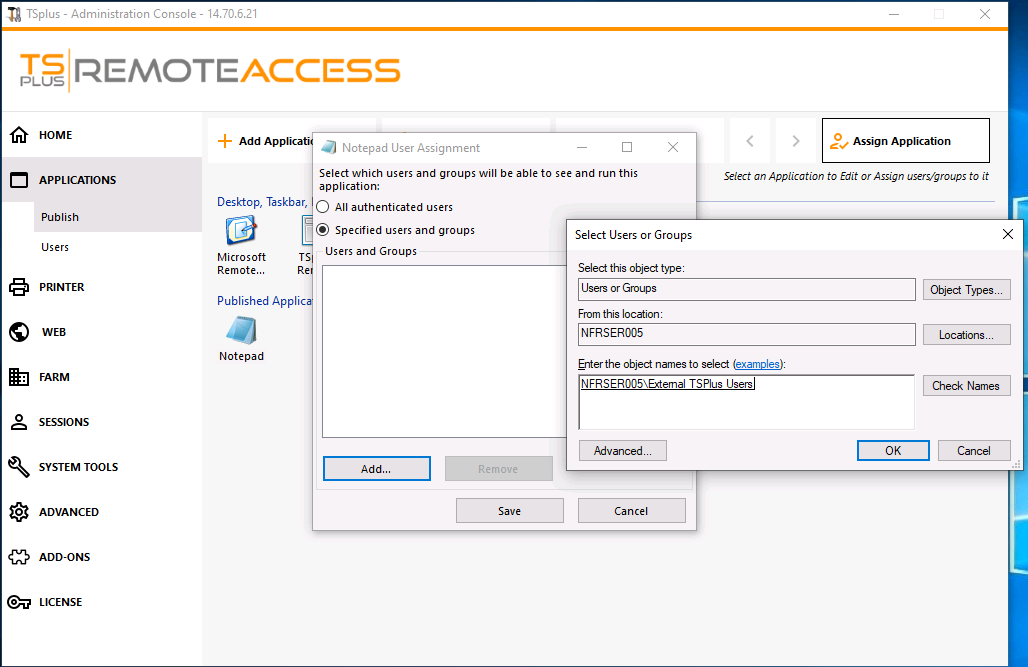Image resolution: width=1028 pixels, height=667 pixels.
Task: Choose Specified users and groups option
Action: click(x=323, y=230)
